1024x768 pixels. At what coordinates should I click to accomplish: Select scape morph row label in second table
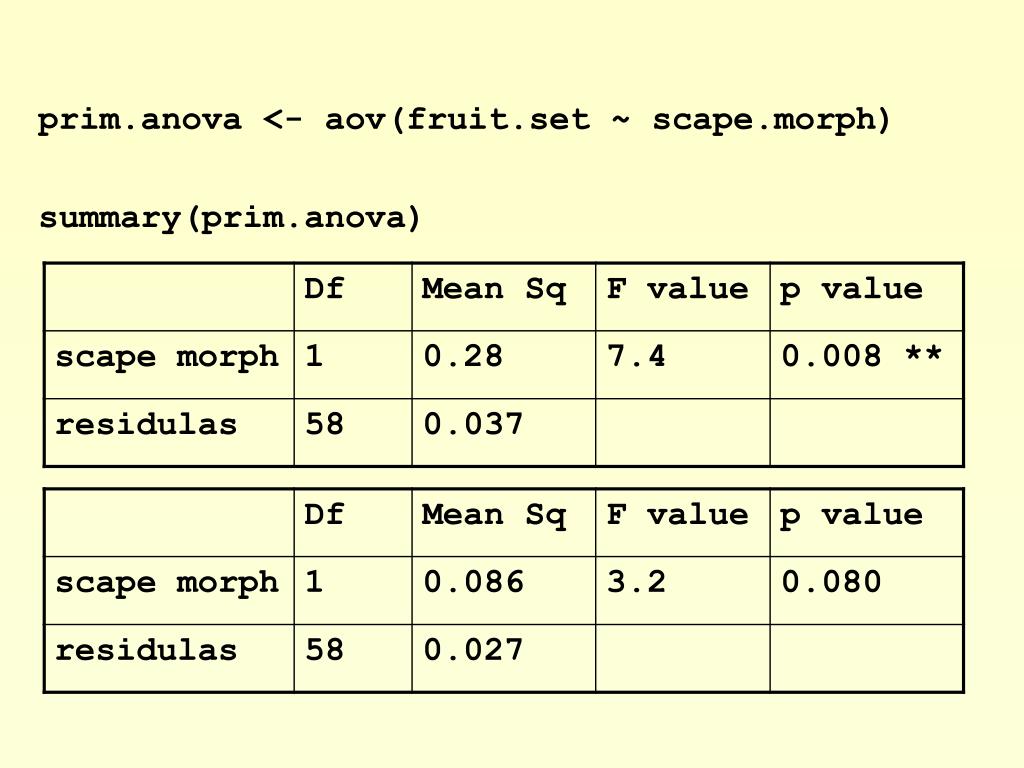coord(167,583)
